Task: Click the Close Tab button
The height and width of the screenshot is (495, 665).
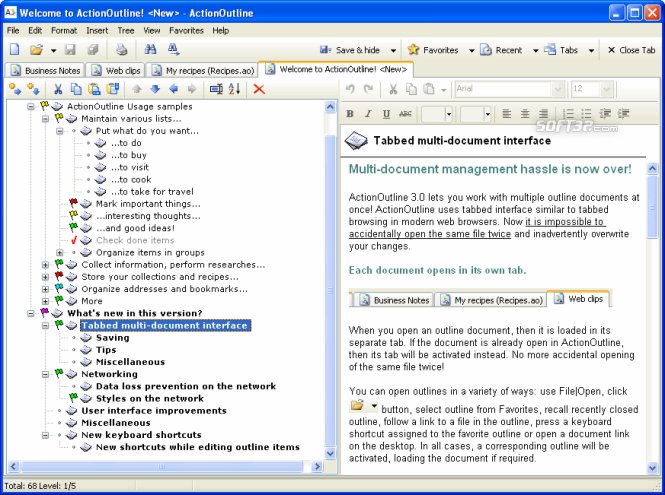Action: pos(630,50)
